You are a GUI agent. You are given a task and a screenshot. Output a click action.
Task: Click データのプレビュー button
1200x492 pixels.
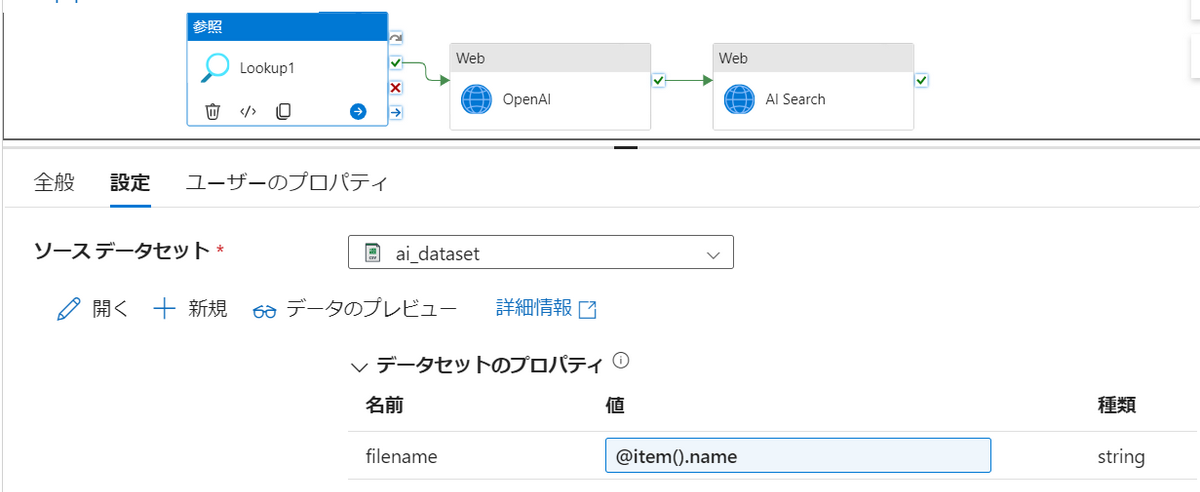[x=355, y=309]
